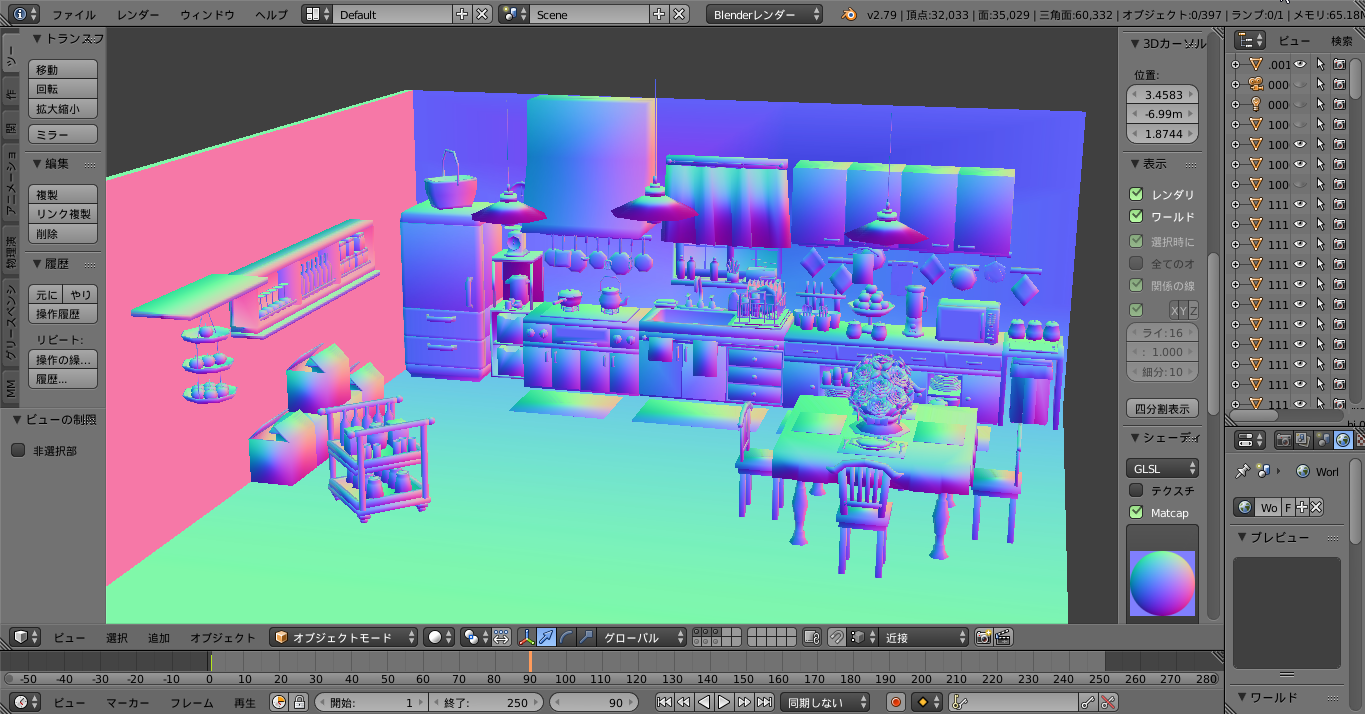Open the 追加 menu in 3D view

(159, 637)
